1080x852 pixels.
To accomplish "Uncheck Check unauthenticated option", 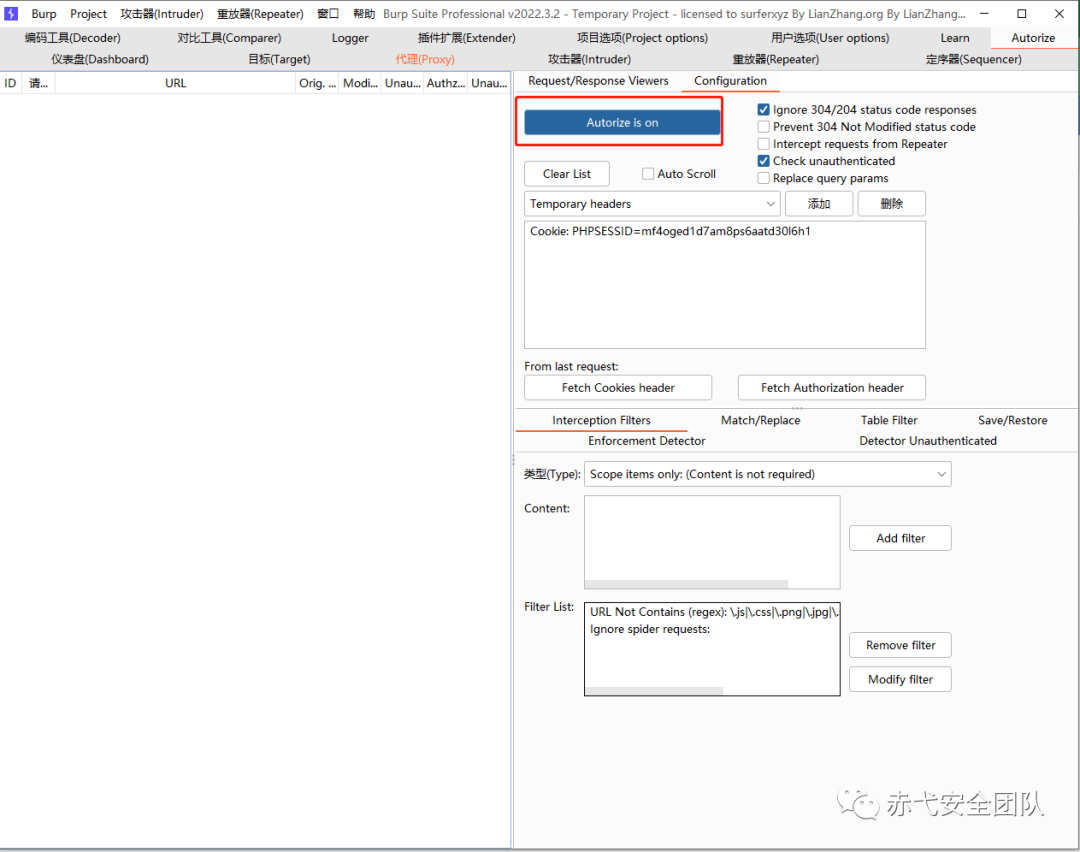I will 763,161.
